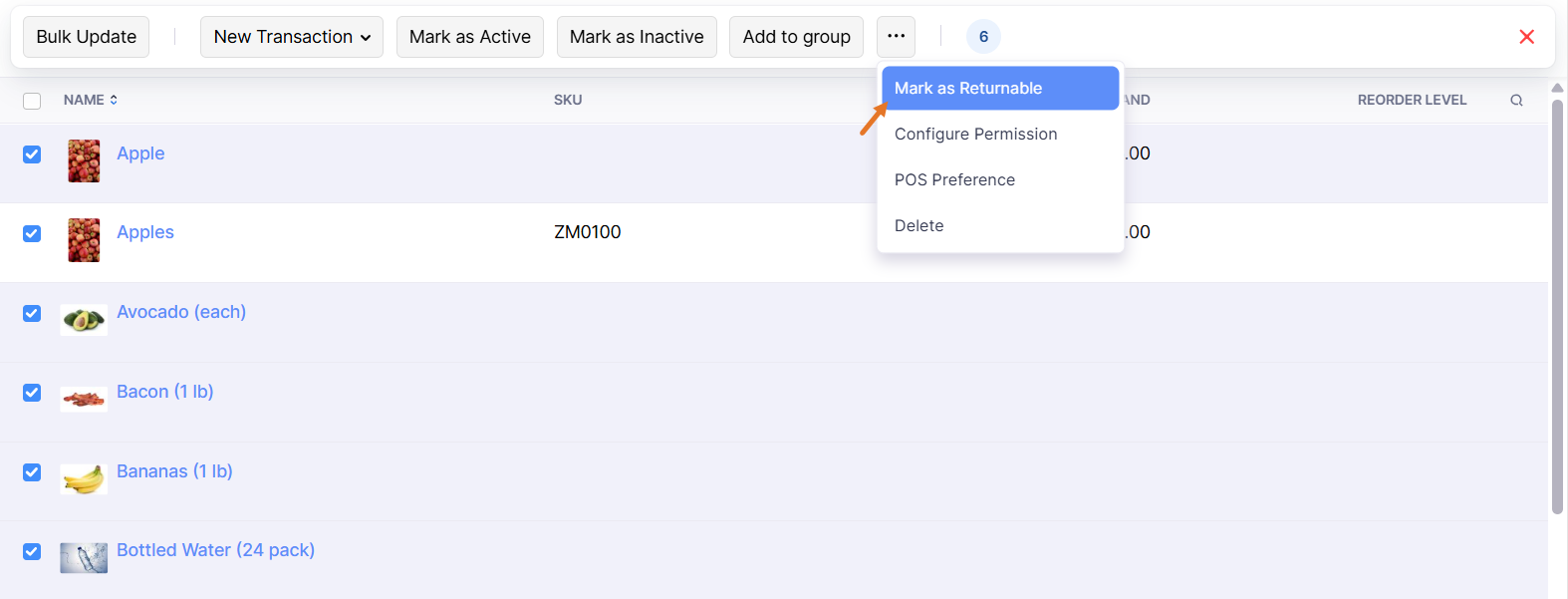The width and height of the screenshot is (1568, 599).
Task: Open the New Transaction dropdown
Action: [x=291, y=37]
